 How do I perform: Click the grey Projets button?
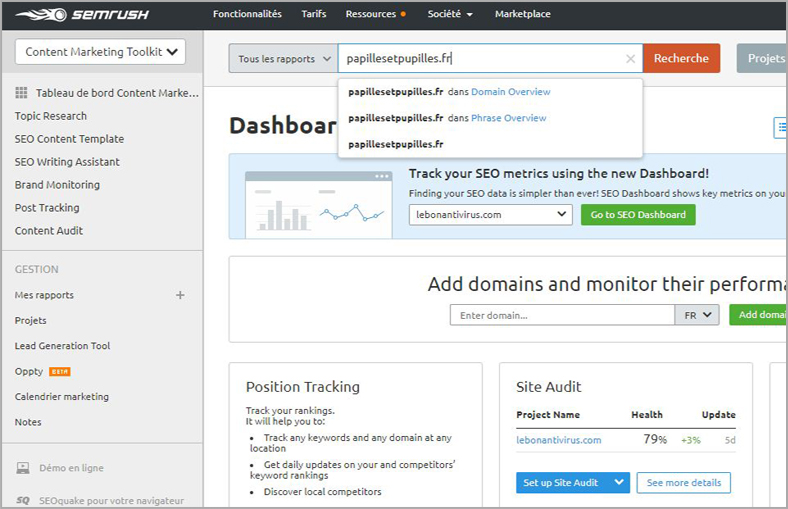(762, 58)
